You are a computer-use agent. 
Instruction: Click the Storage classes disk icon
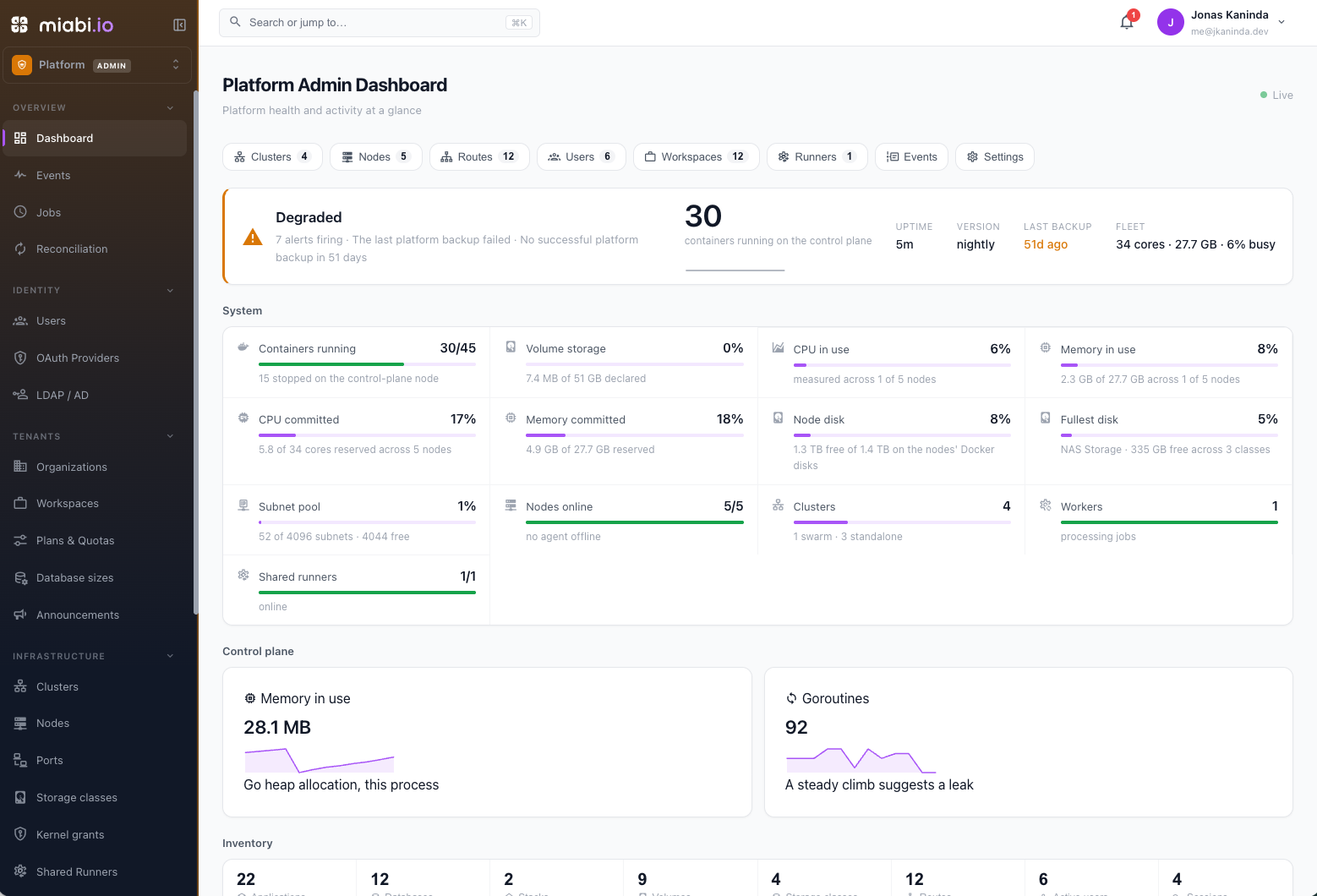(20, 797)
